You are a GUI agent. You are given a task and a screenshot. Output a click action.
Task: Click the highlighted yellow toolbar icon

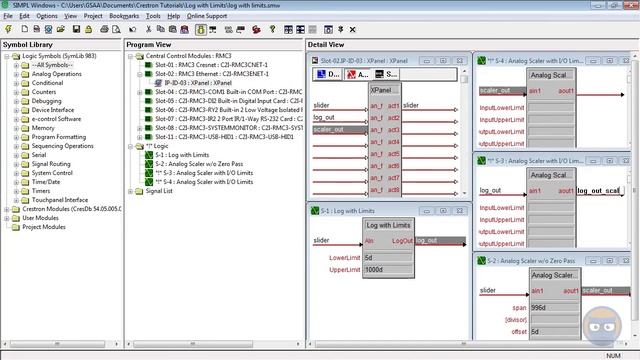click(201, 29)
